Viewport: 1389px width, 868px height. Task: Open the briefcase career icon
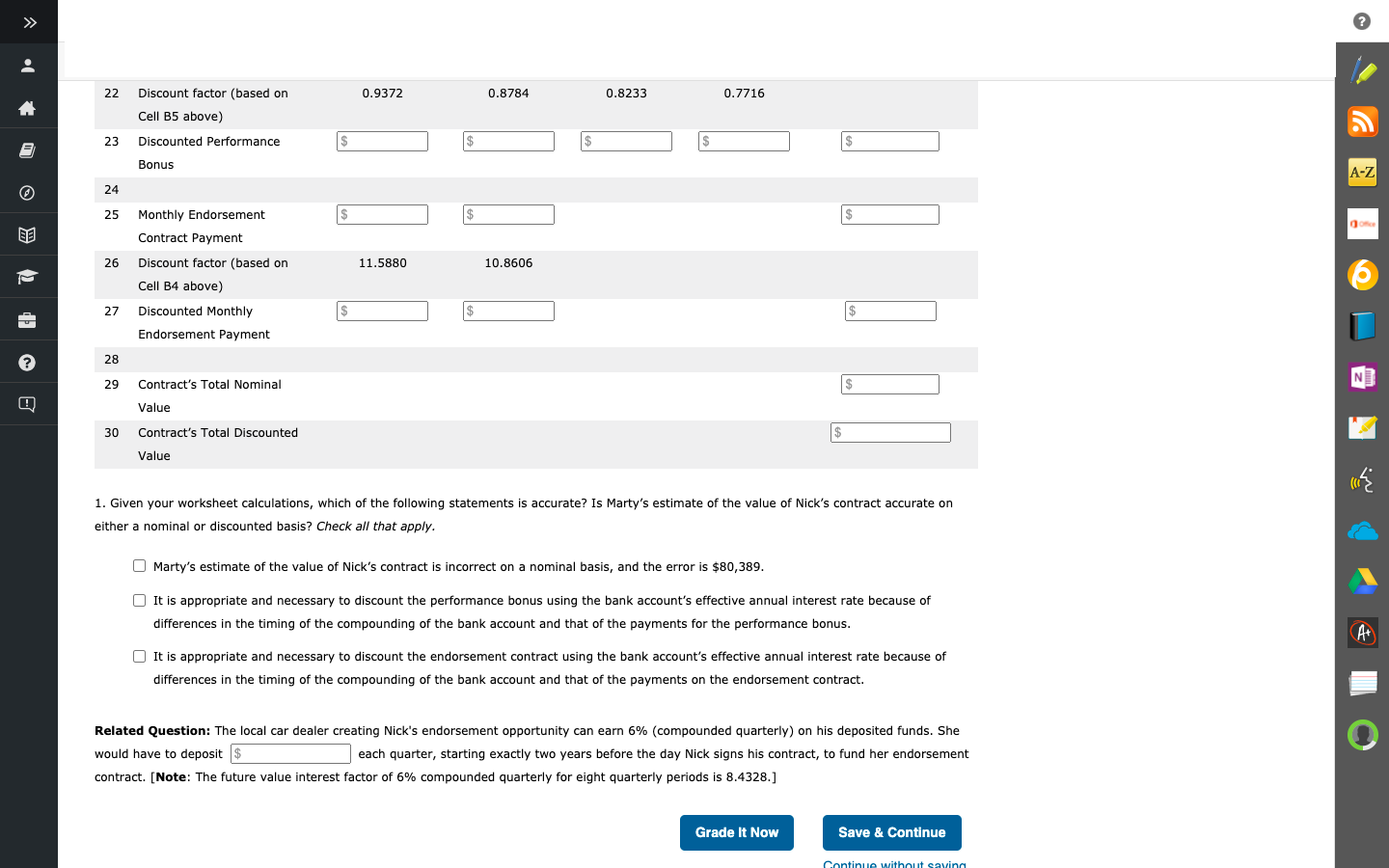click(28, 320)
